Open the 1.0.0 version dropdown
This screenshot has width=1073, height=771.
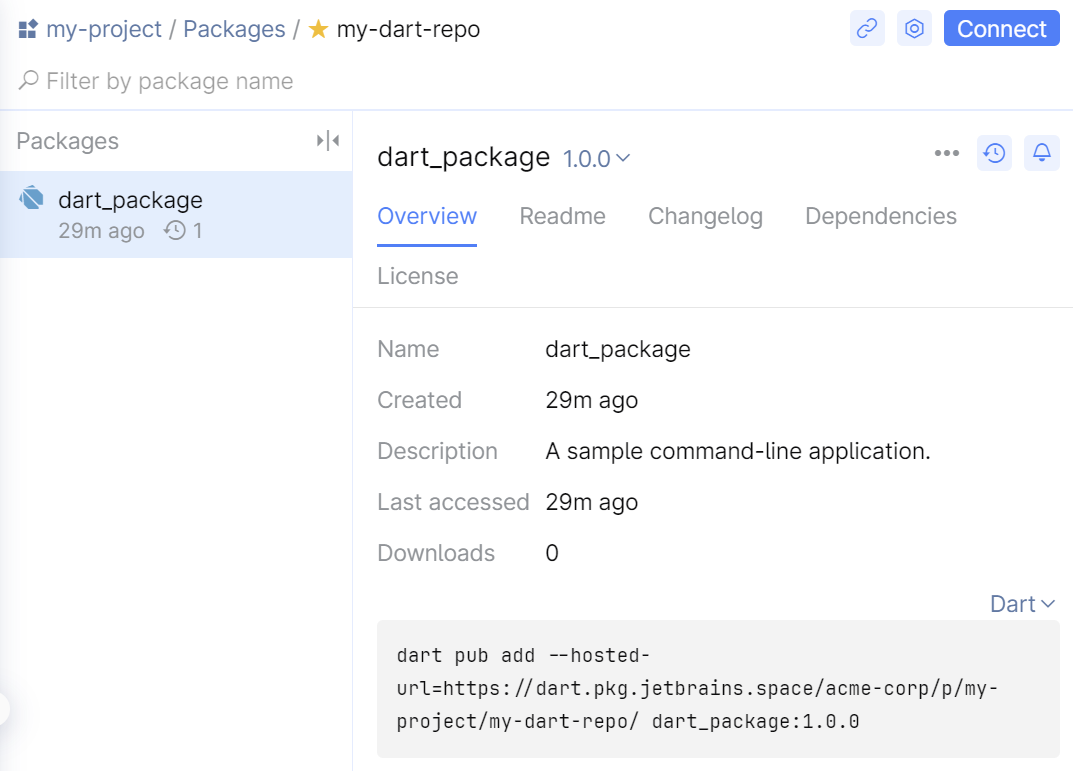pos(596,159)
